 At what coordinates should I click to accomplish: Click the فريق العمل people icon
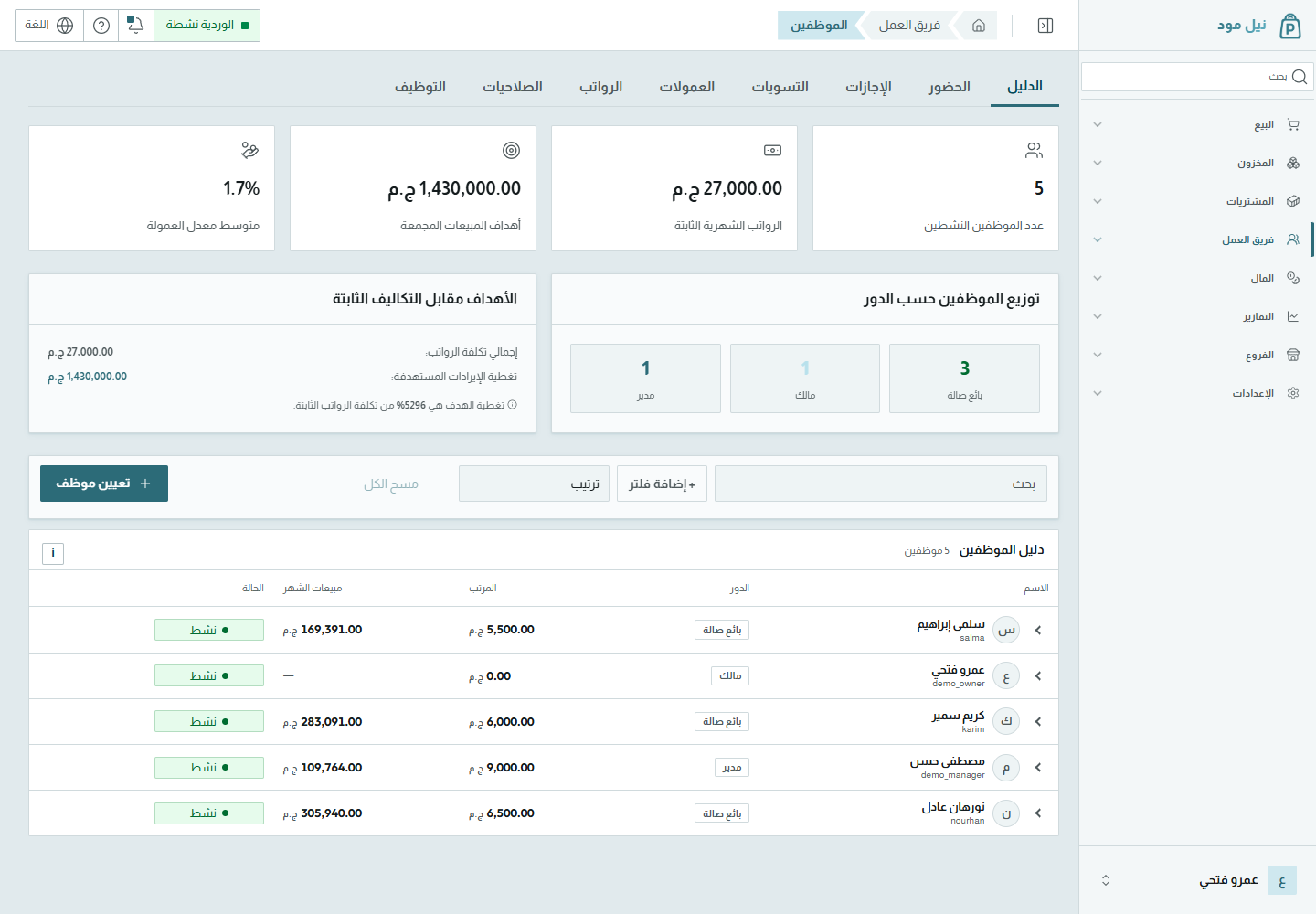tap(1293, 239)
